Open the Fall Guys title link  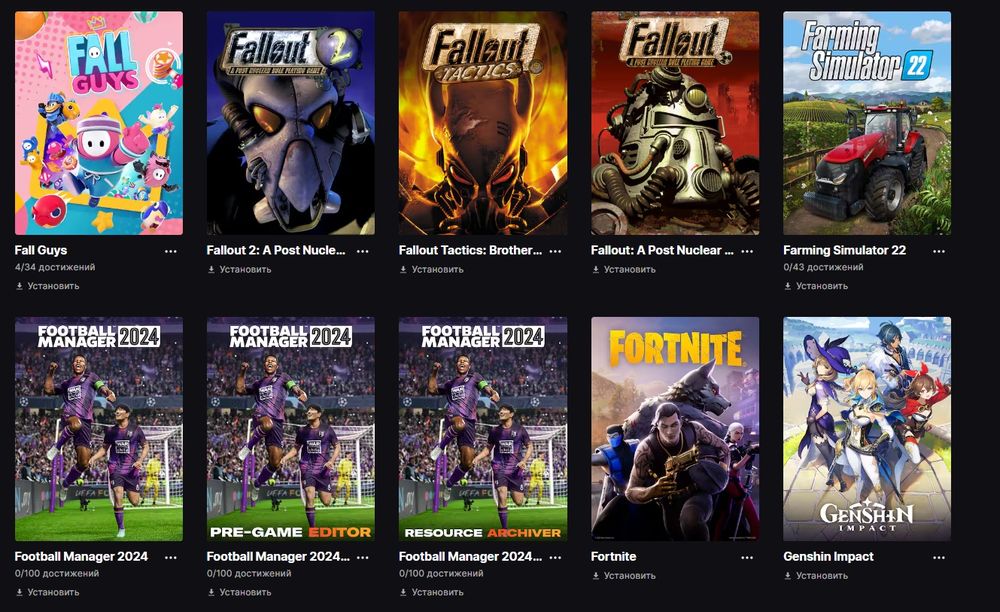point(41,250)
